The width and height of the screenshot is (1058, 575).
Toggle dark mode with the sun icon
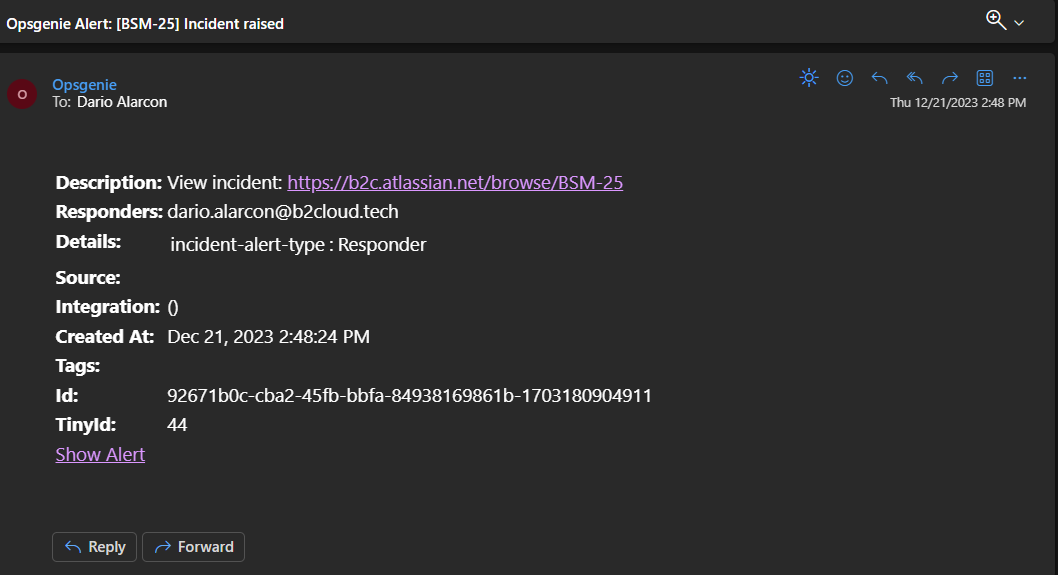[808, 78]
